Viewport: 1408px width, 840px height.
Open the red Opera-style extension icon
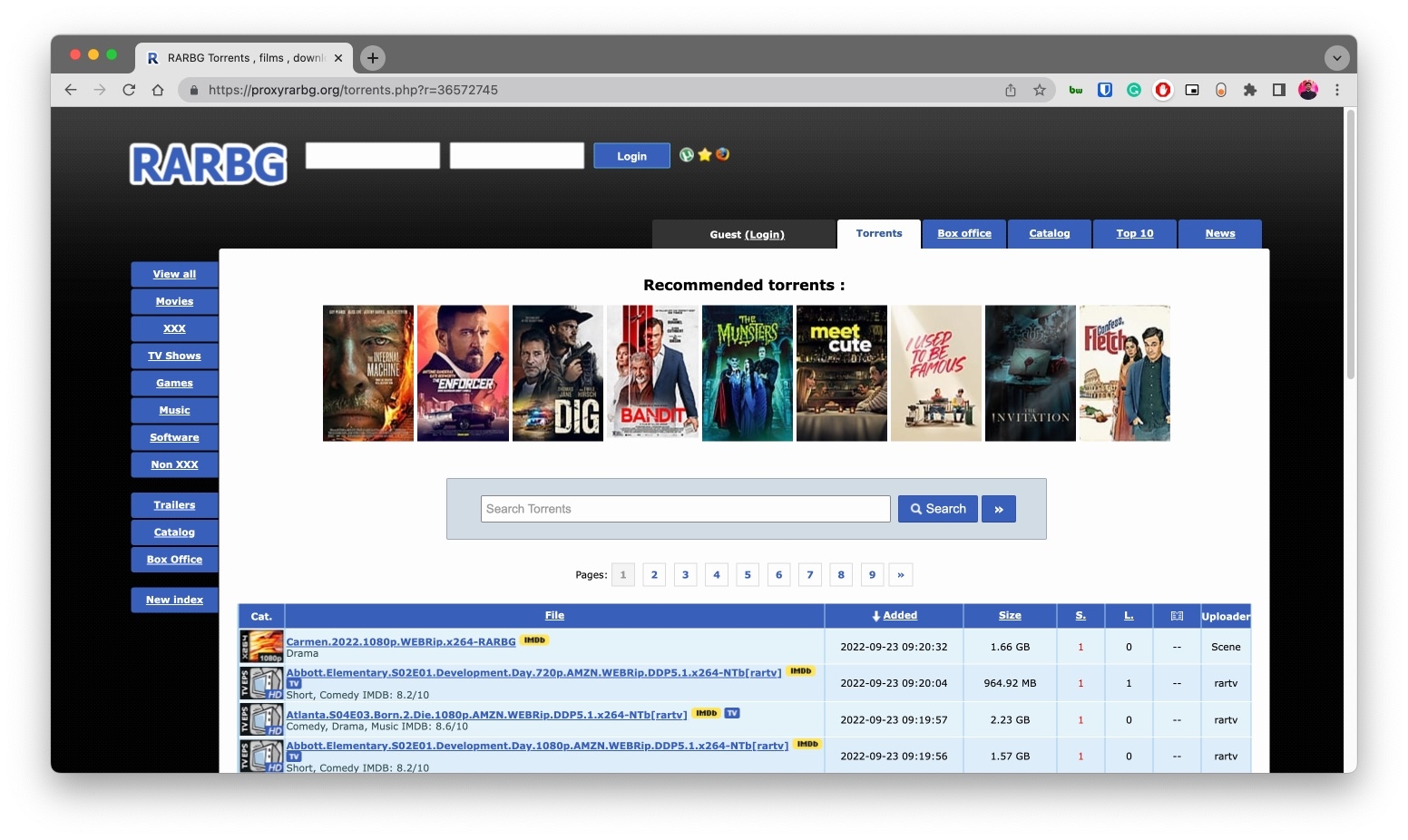[x=1163, y=90]
